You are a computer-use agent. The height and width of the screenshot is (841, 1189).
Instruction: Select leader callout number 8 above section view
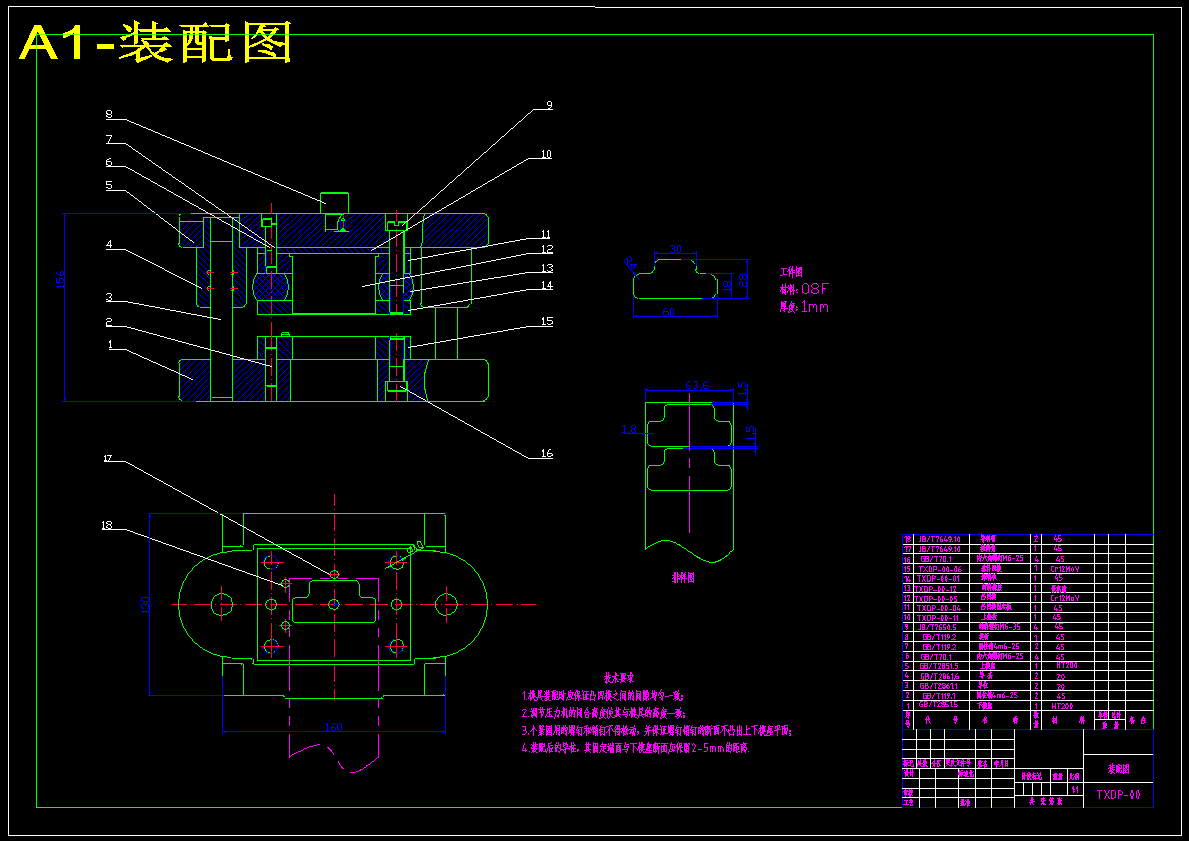[109, 115]
